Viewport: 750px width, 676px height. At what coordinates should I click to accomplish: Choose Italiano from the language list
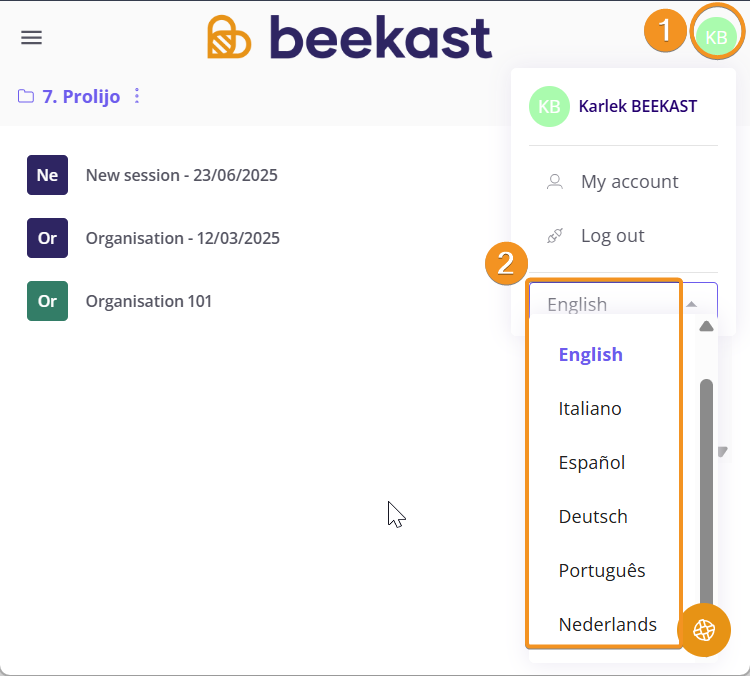click(x=590, y=409)
